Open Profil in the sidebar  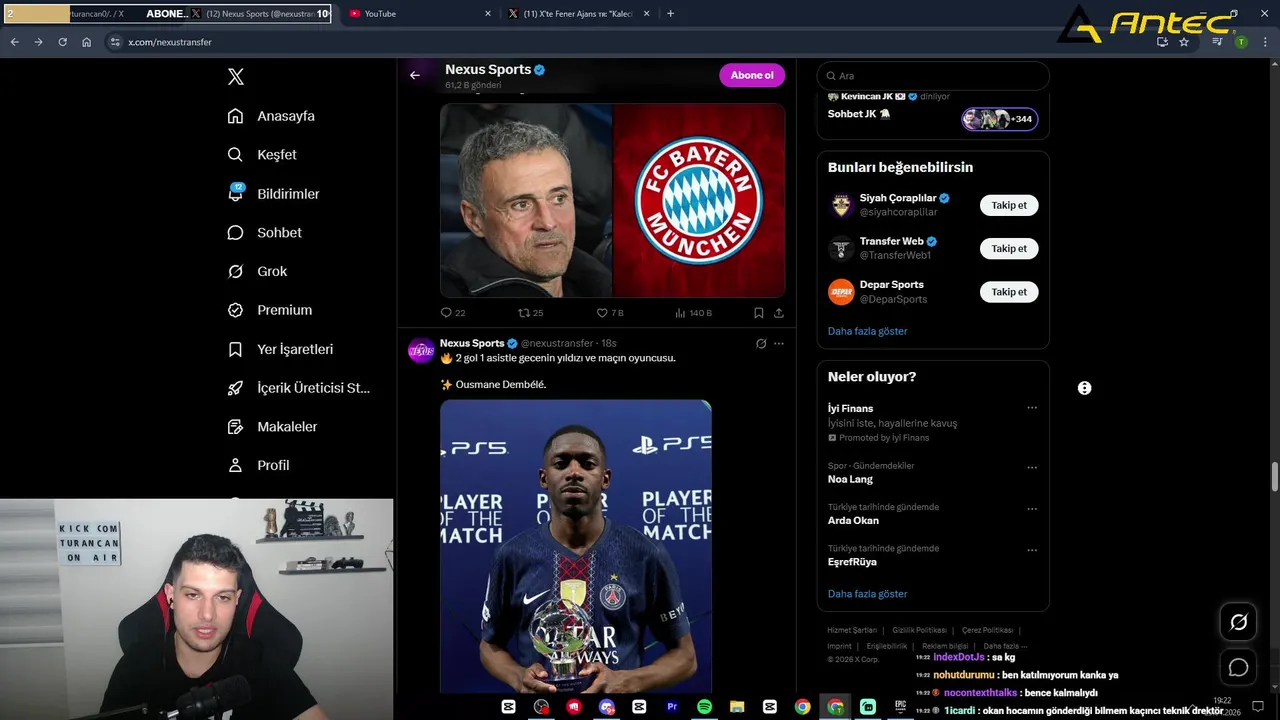coord(258,465)
